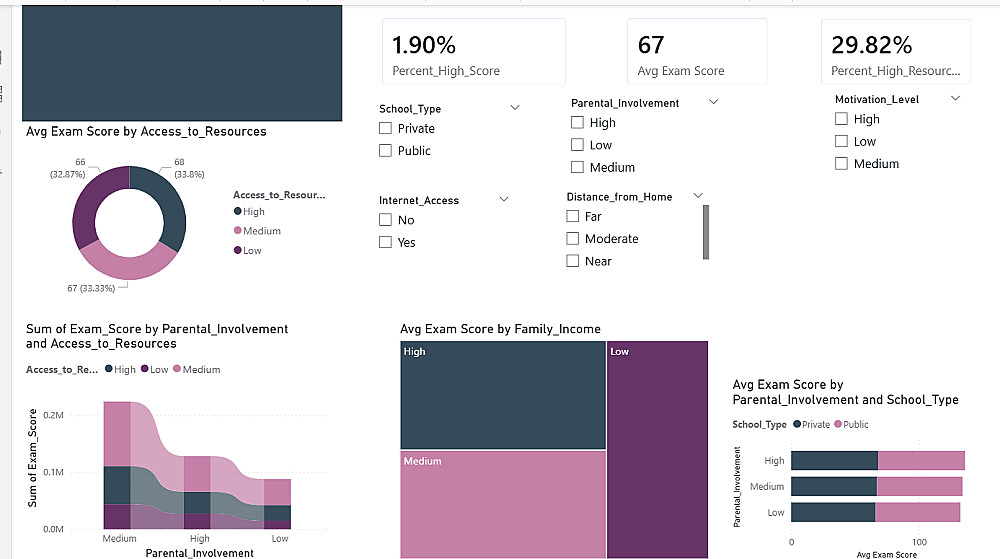Select the Percent_High_Score card
The image size is (1000, 559).
coord(473,52)
